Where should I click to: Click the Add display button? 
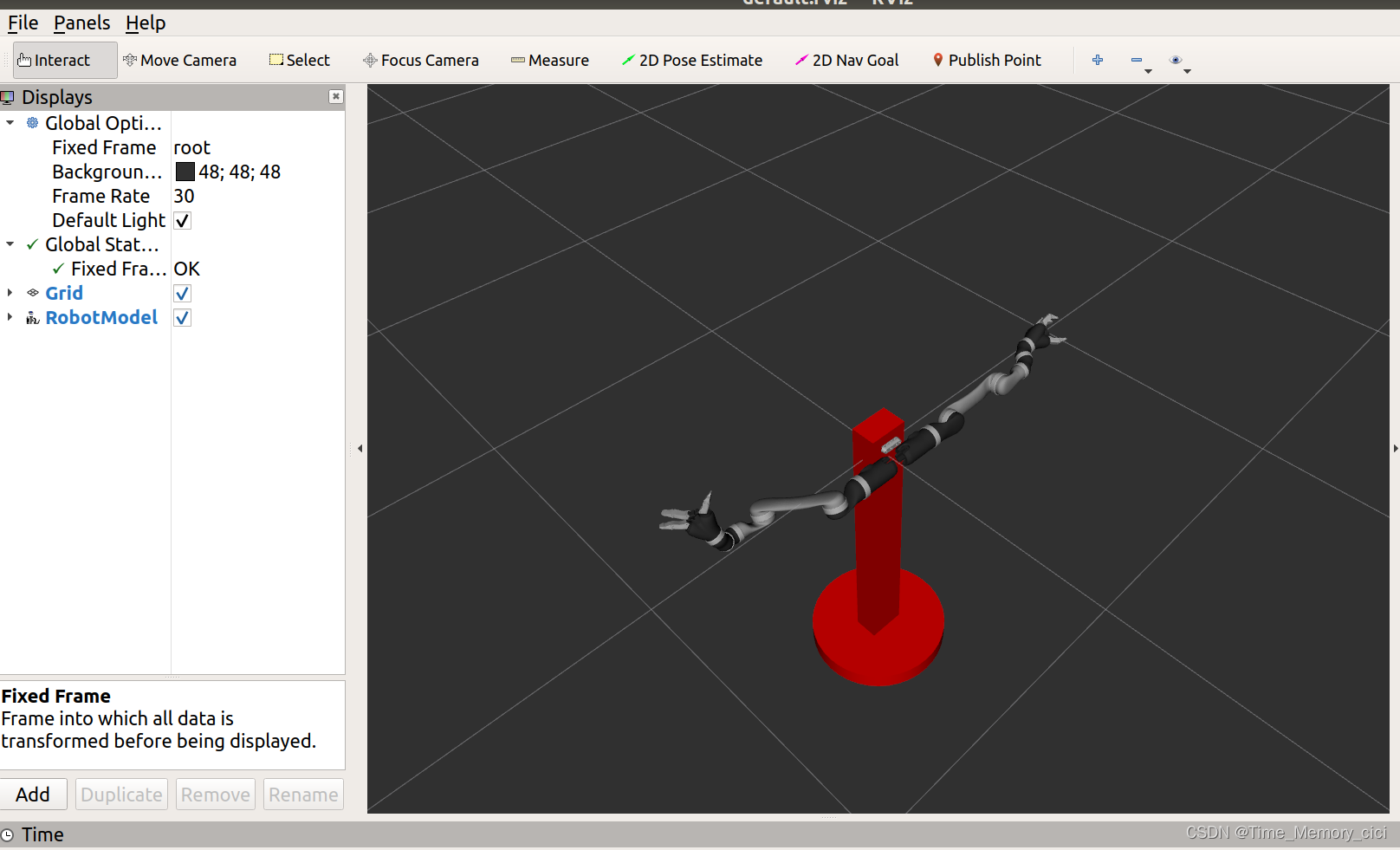33,795
